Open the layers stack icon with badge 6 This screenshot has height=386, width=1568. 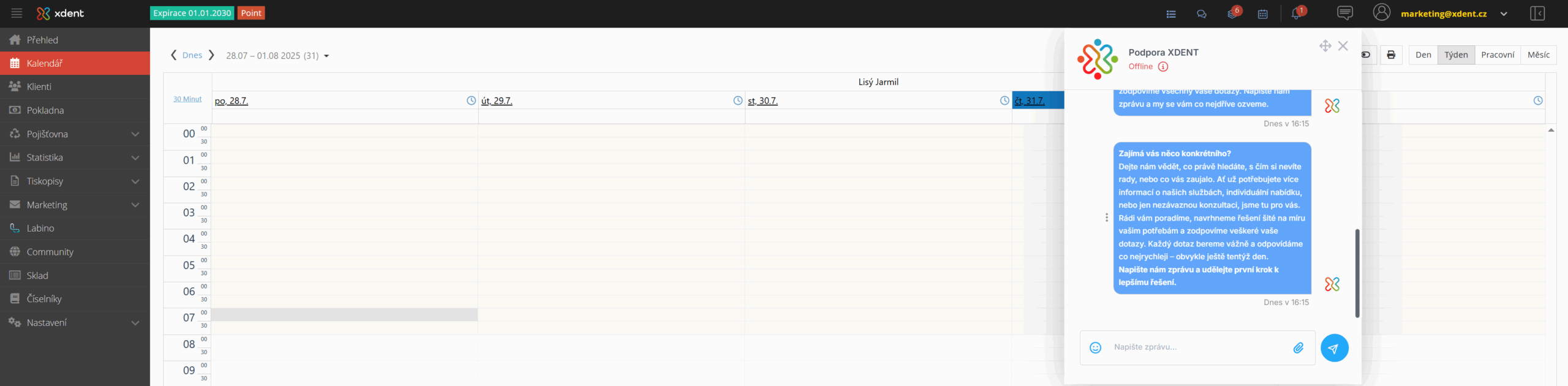click(x=1232, y=14)
